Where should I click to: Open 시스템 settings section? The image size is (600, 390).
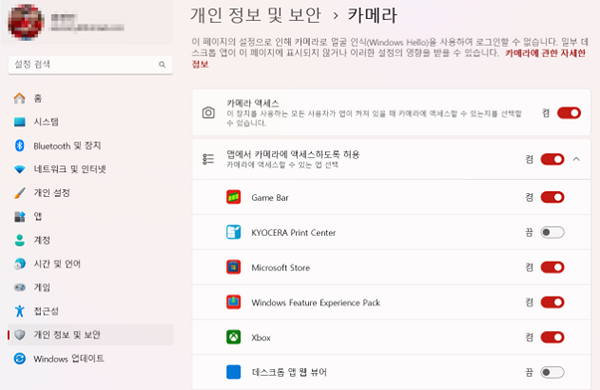(90, 122)
